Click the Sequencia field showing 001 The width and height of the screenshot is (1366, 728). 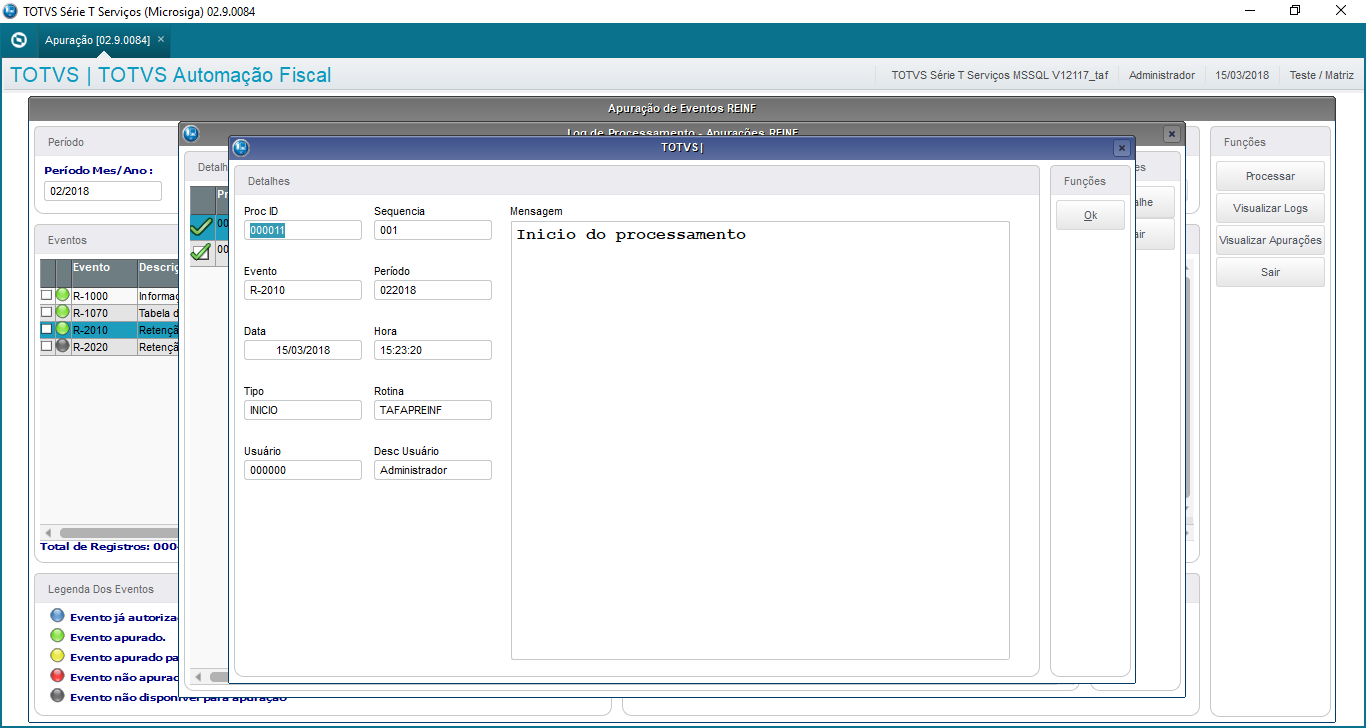[433, 230]
